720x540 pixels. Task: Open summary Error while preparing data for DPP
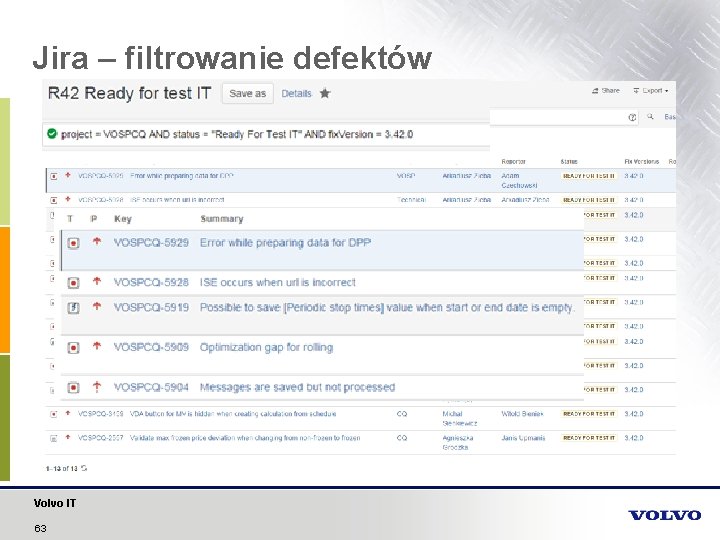[285, 243]
